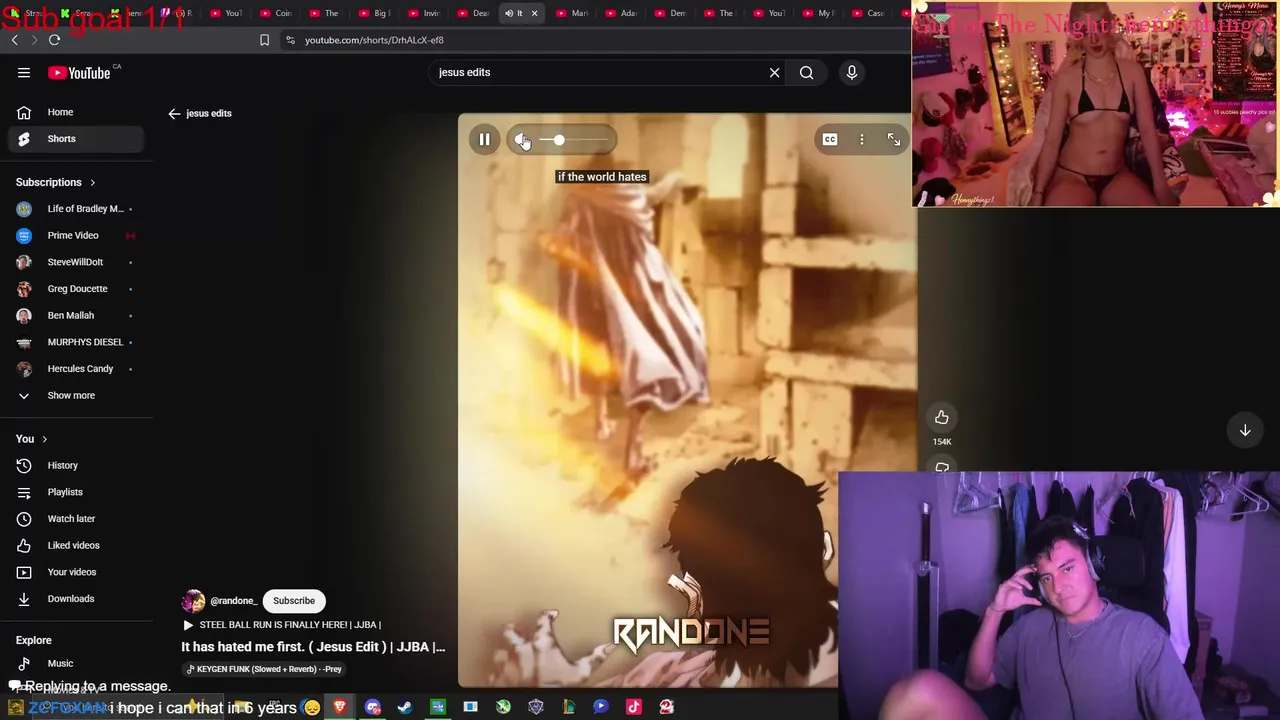Open Steam in taskbar

[405, 707]
